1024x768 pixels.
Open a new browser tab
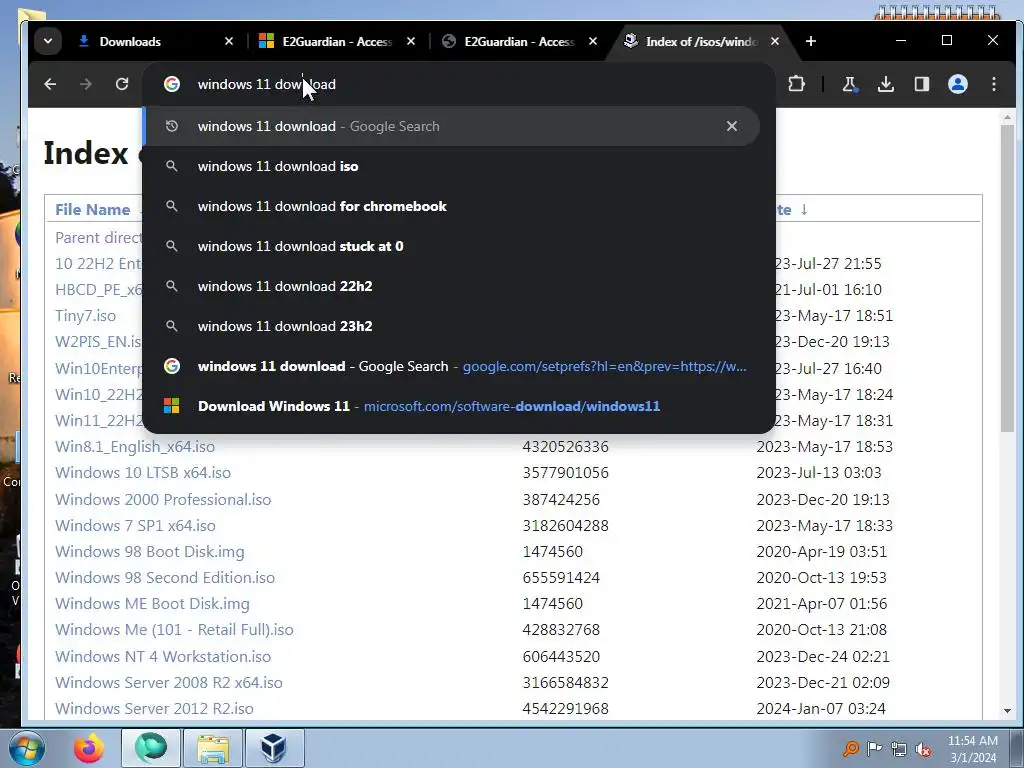[810, 41]
